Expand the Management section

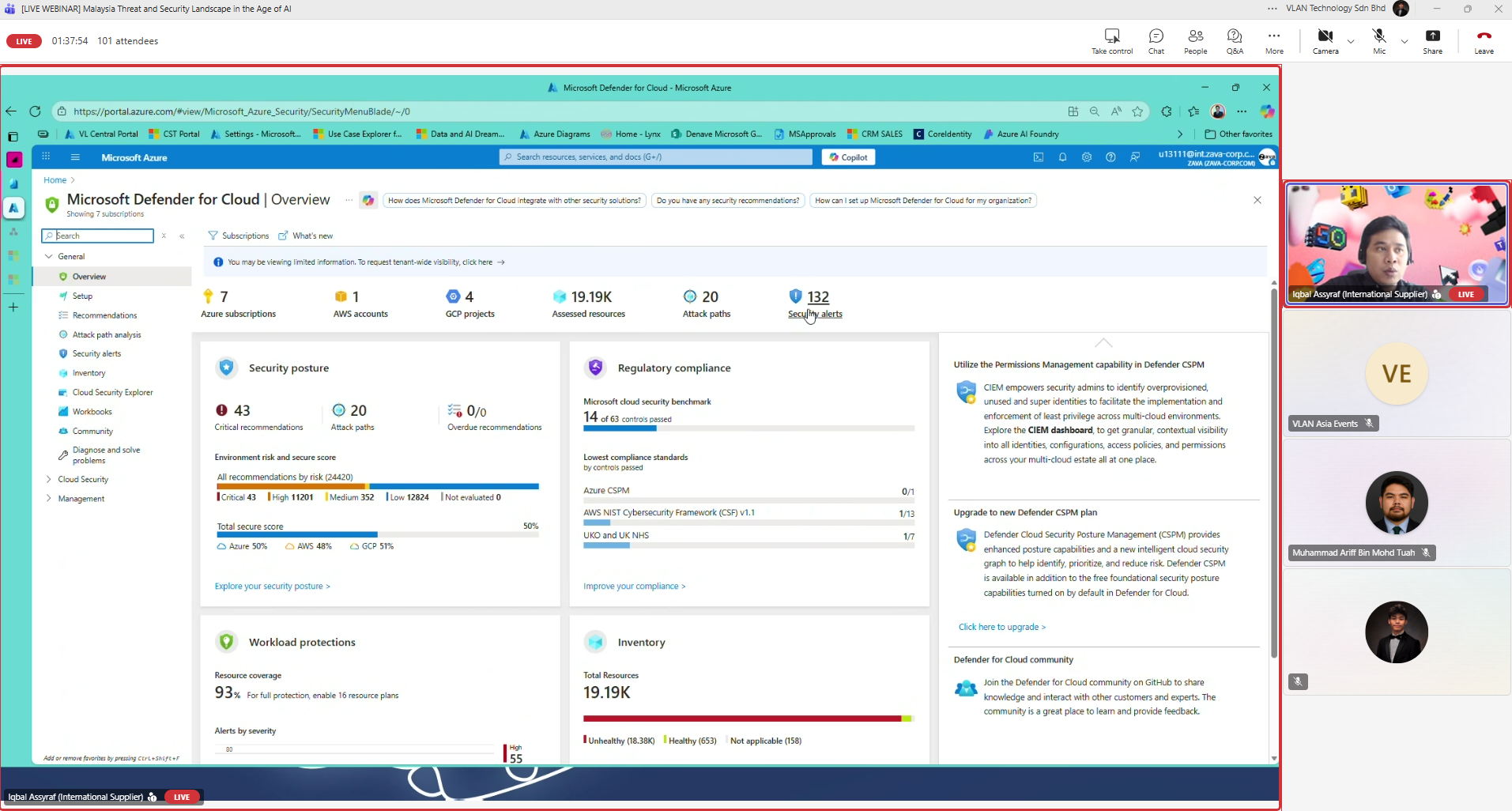[x=49, y=499]
